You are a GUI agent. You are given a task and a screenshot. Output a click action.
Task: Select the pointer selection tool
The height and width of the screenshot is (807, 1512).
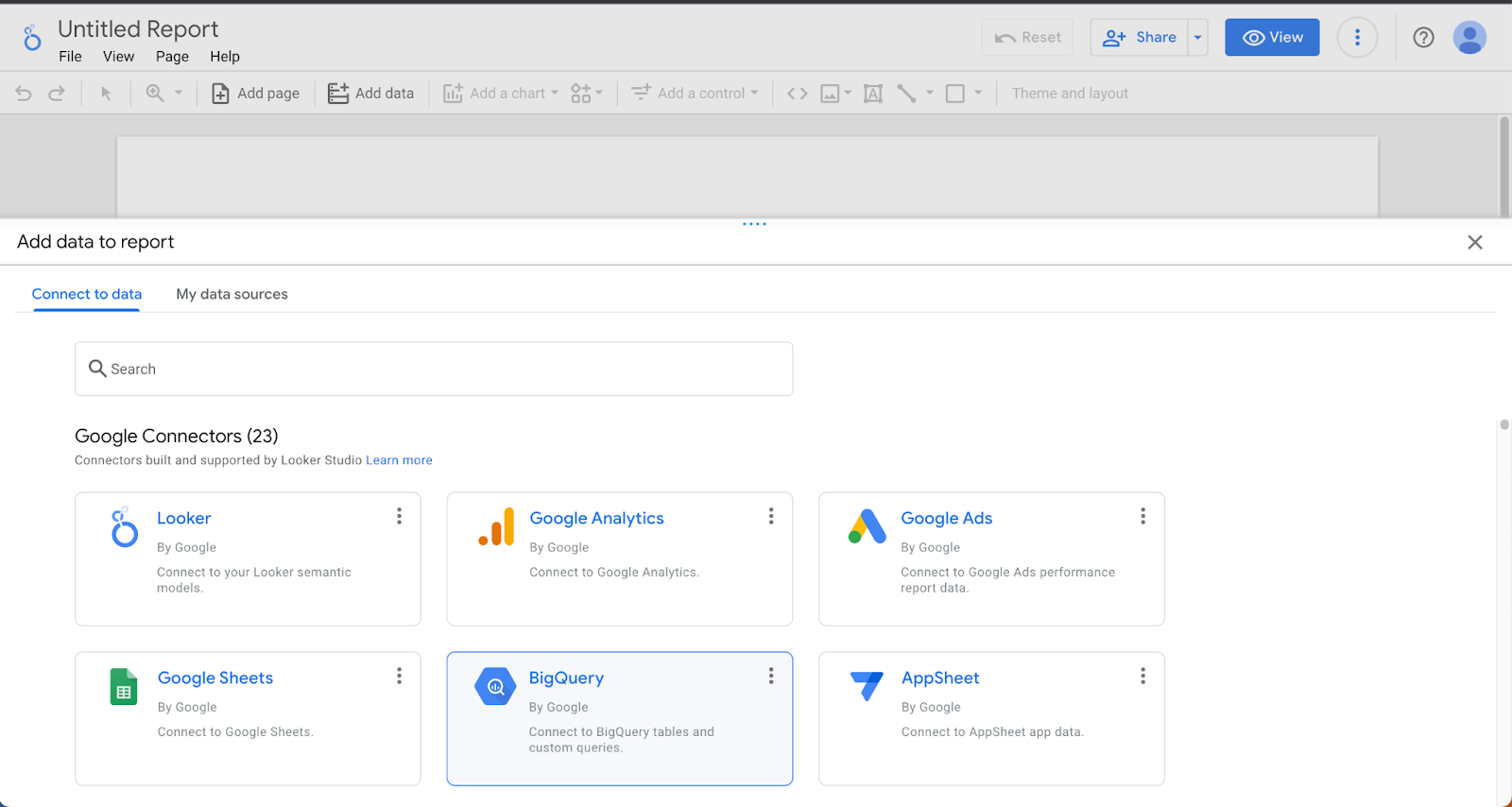click(106, 94)
